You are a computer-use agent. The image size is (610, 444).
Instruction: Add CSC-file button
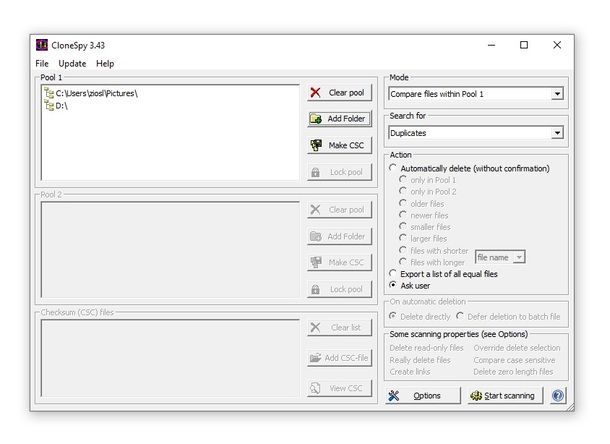point(339,358)
